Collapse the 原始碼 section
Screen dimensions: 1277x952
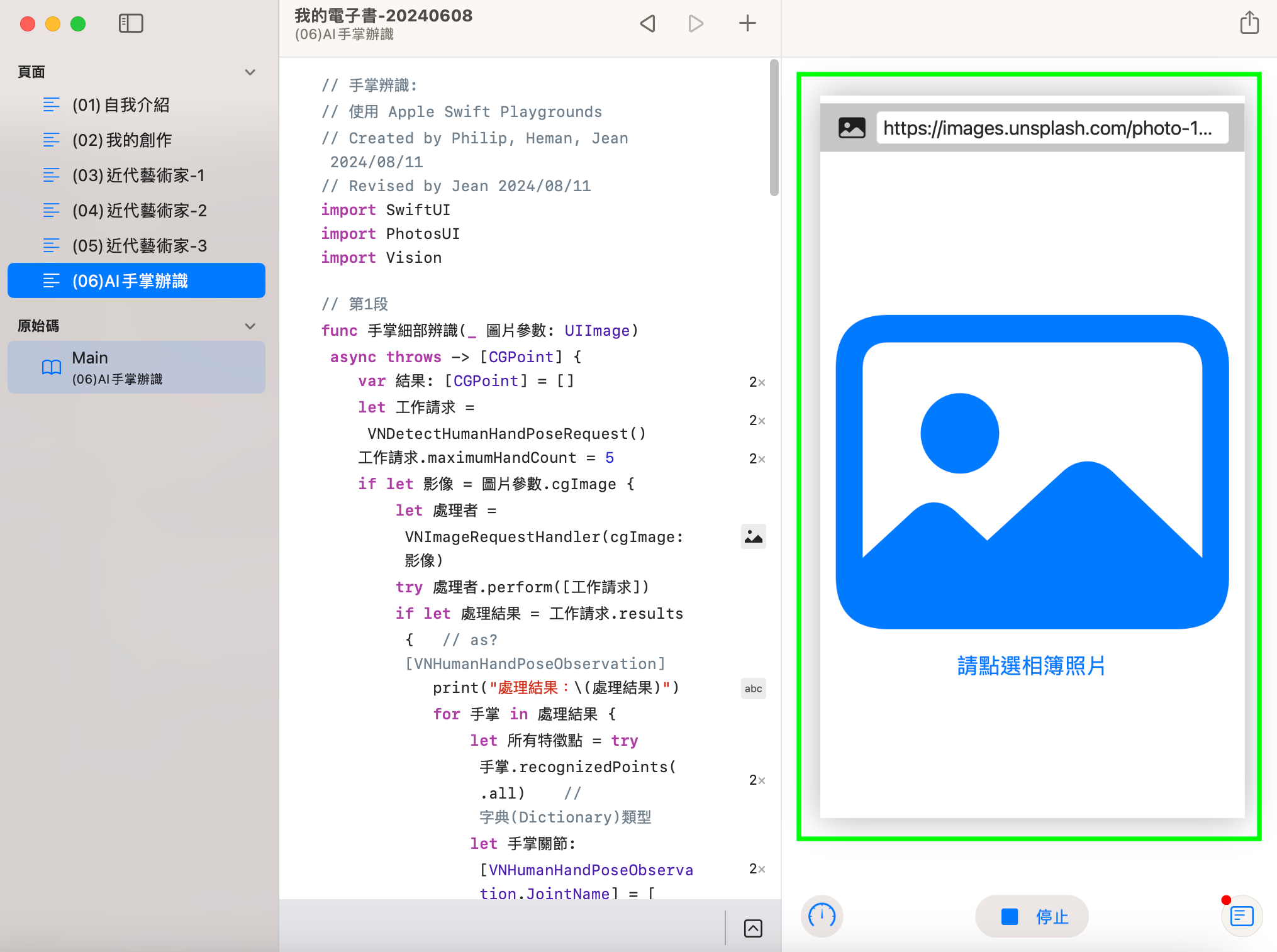tap(250, 326)
